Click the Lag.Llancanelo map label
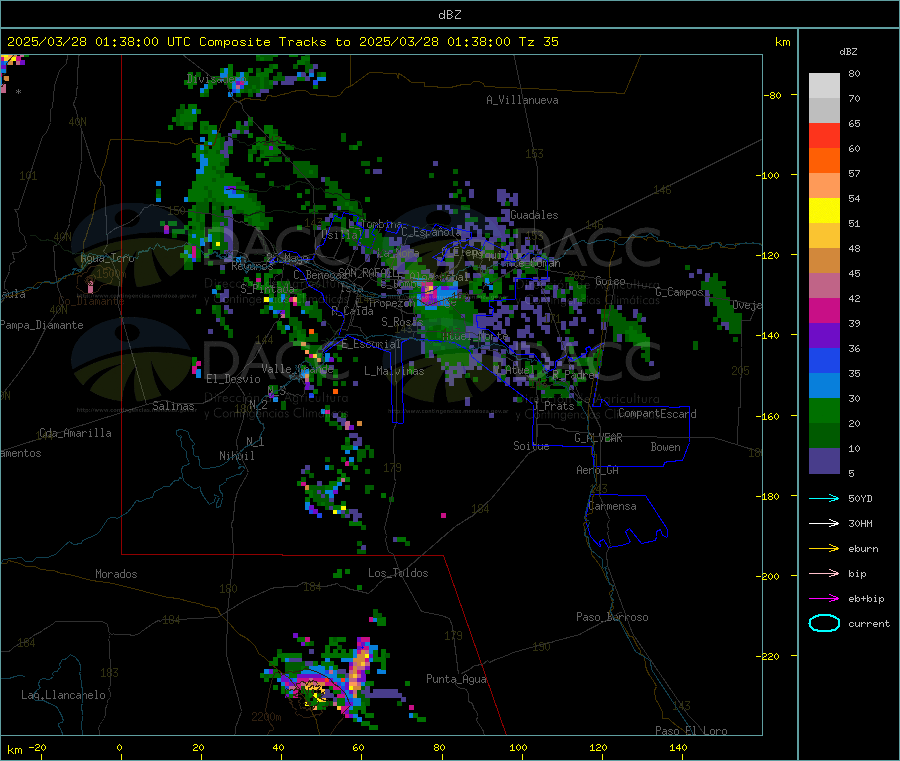The height and width of the screenshot is (761, 900). coord(64,695)
